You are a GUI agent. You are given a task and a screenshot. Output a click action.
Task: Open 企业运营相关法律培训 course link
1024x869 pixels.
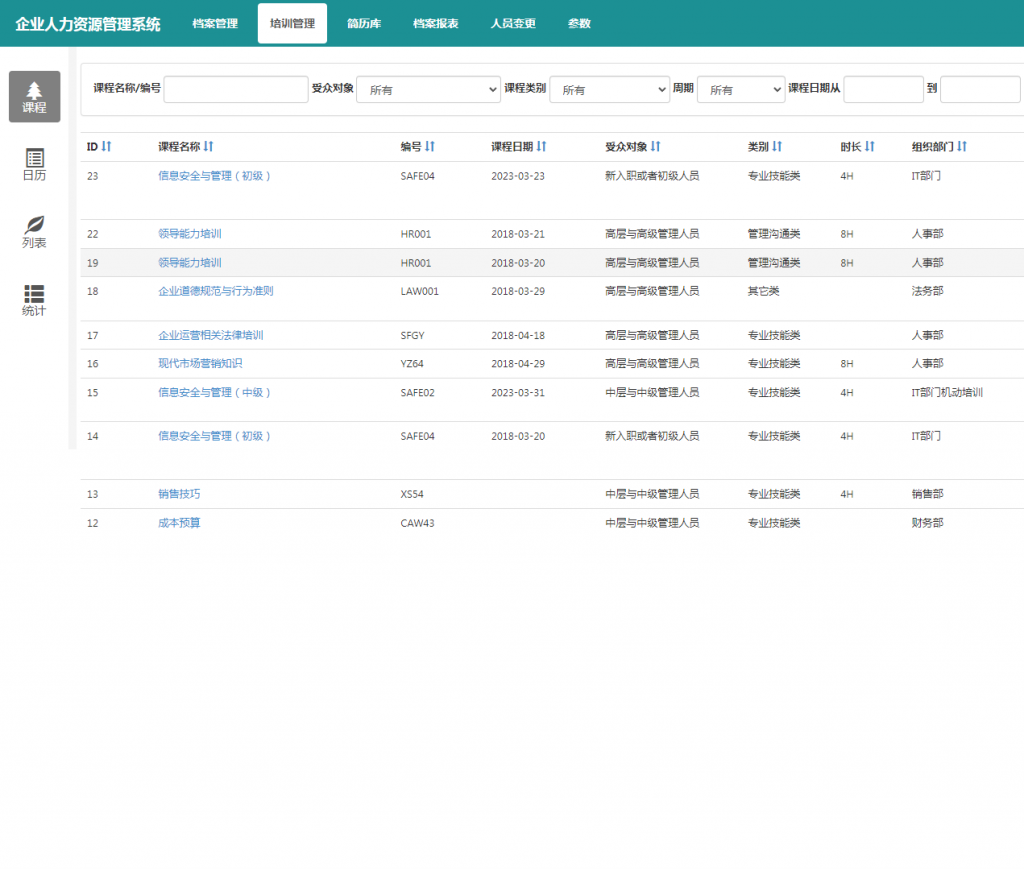[211, 336]
